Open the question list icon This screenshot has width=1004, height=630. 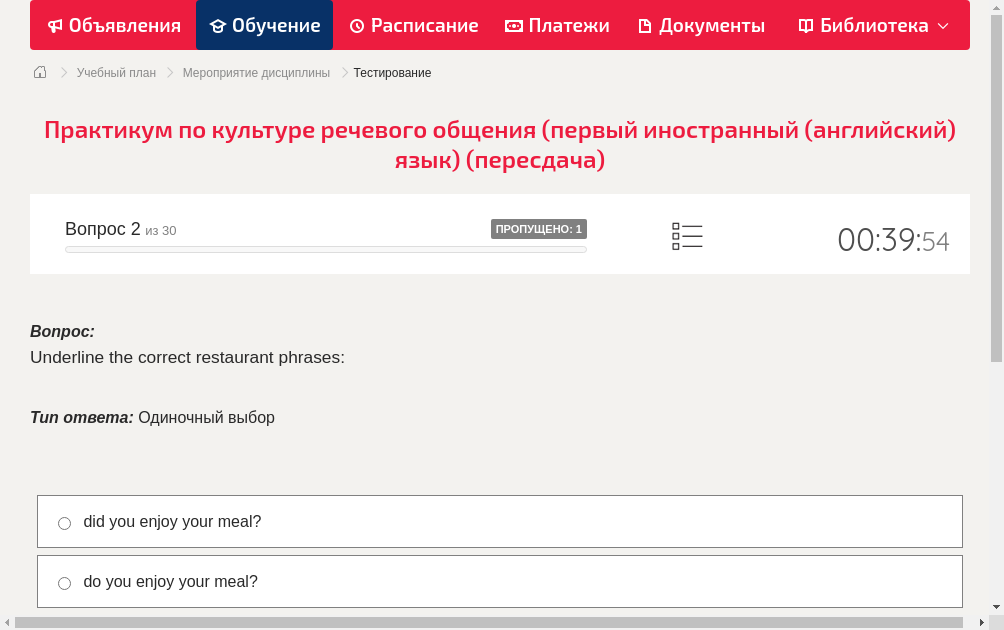coord(687,236)
